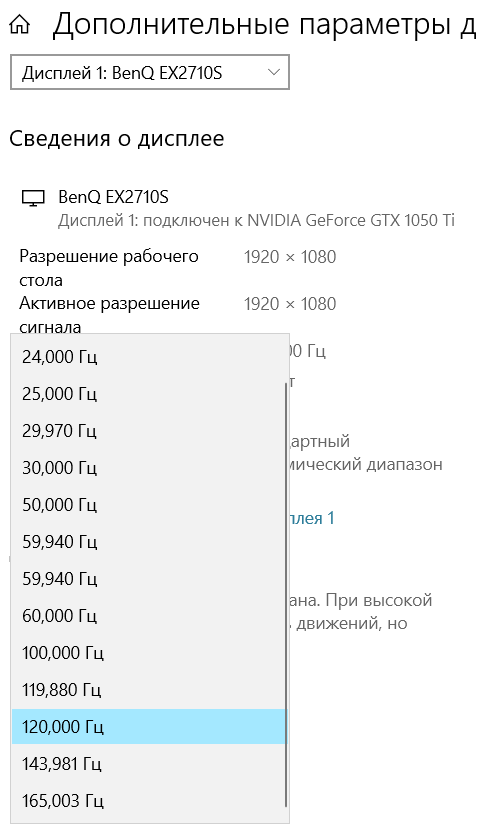Pick the 60,000 Гц option

[148, 616]
